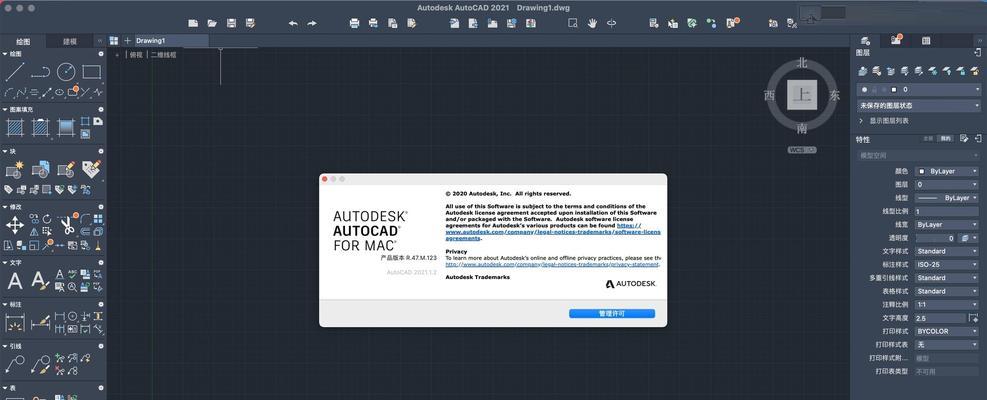
Task: Click the Redo arrow
Action: pos(312,23)
